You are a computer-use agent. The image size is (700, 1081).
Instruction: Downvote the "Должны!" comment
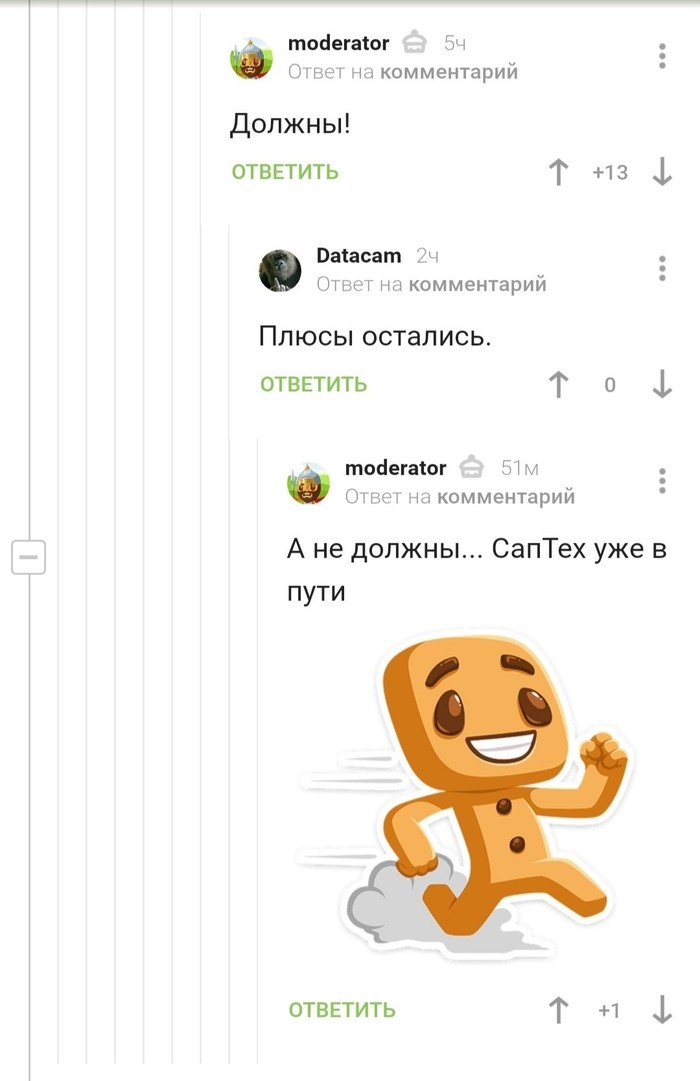[x=662, y=172]
